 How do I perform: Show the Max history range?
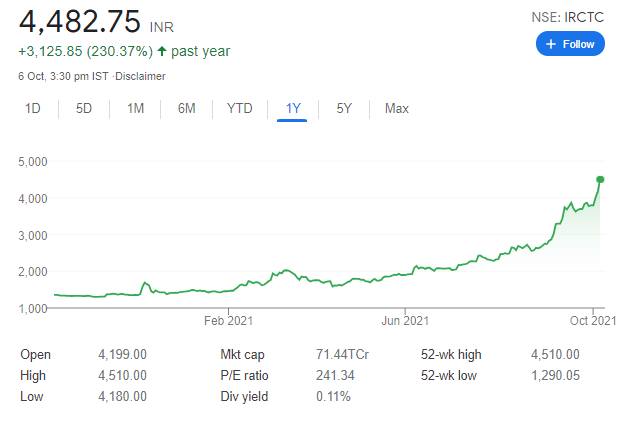pos(397,109)
